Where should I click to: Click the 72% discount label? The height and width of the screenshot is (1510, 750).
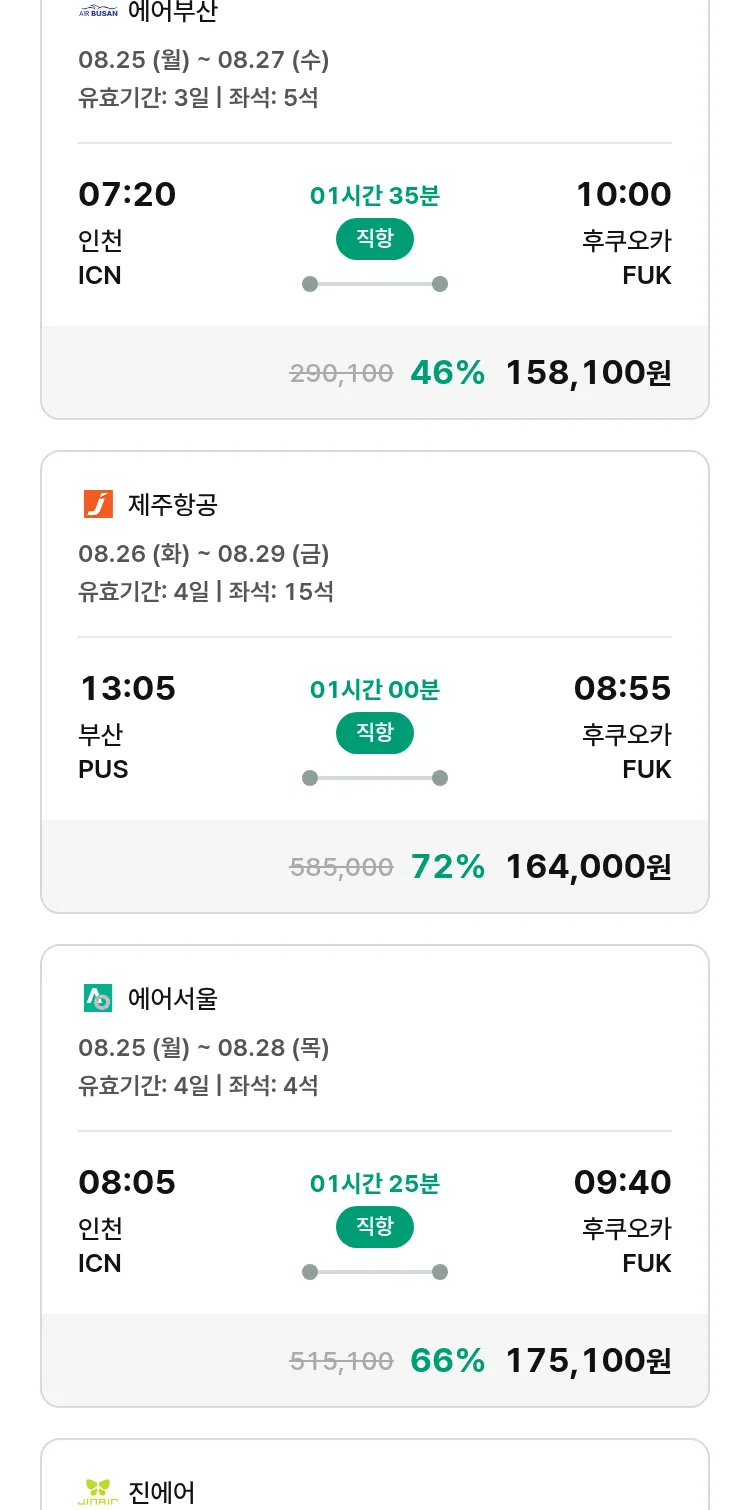pos(448,867)
